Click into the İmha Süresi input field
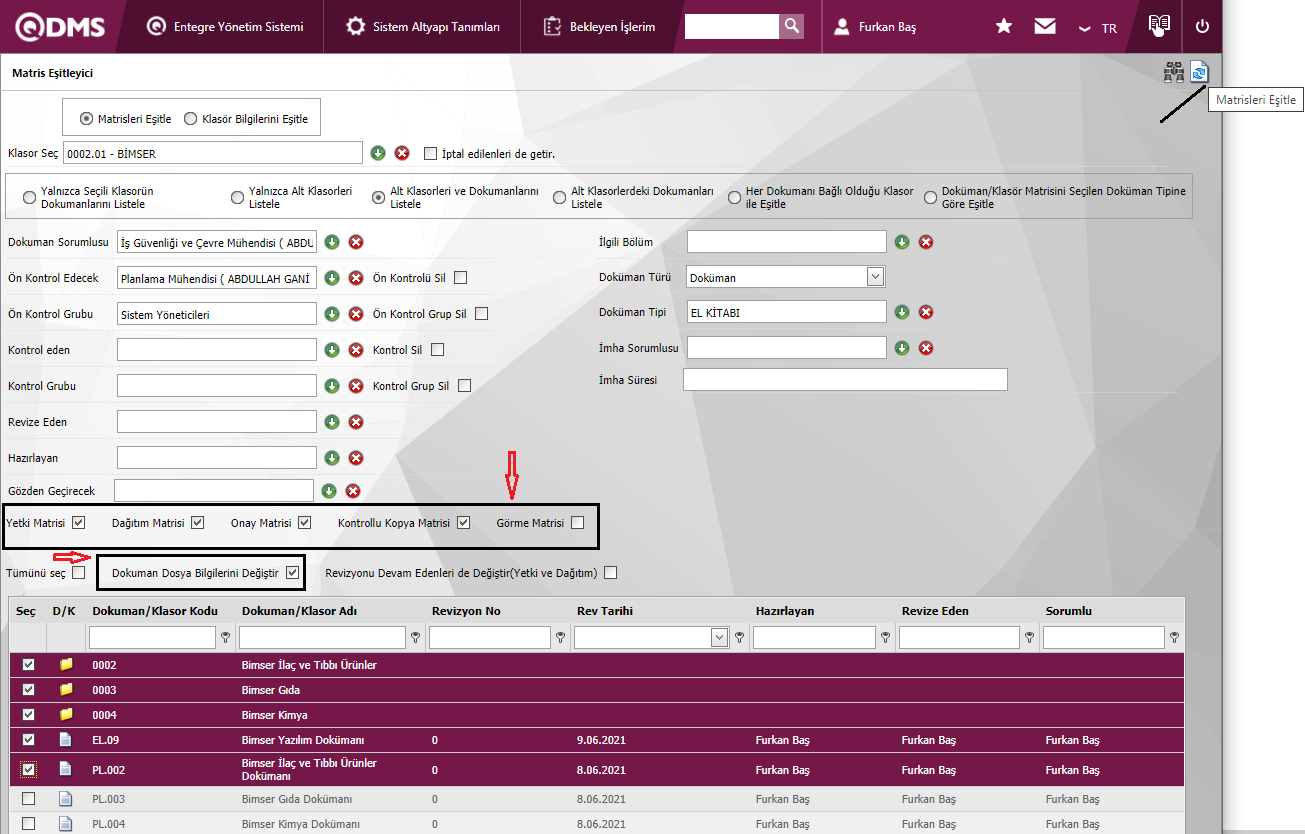This screenshot has width=1305, height=834. (845, 380)
